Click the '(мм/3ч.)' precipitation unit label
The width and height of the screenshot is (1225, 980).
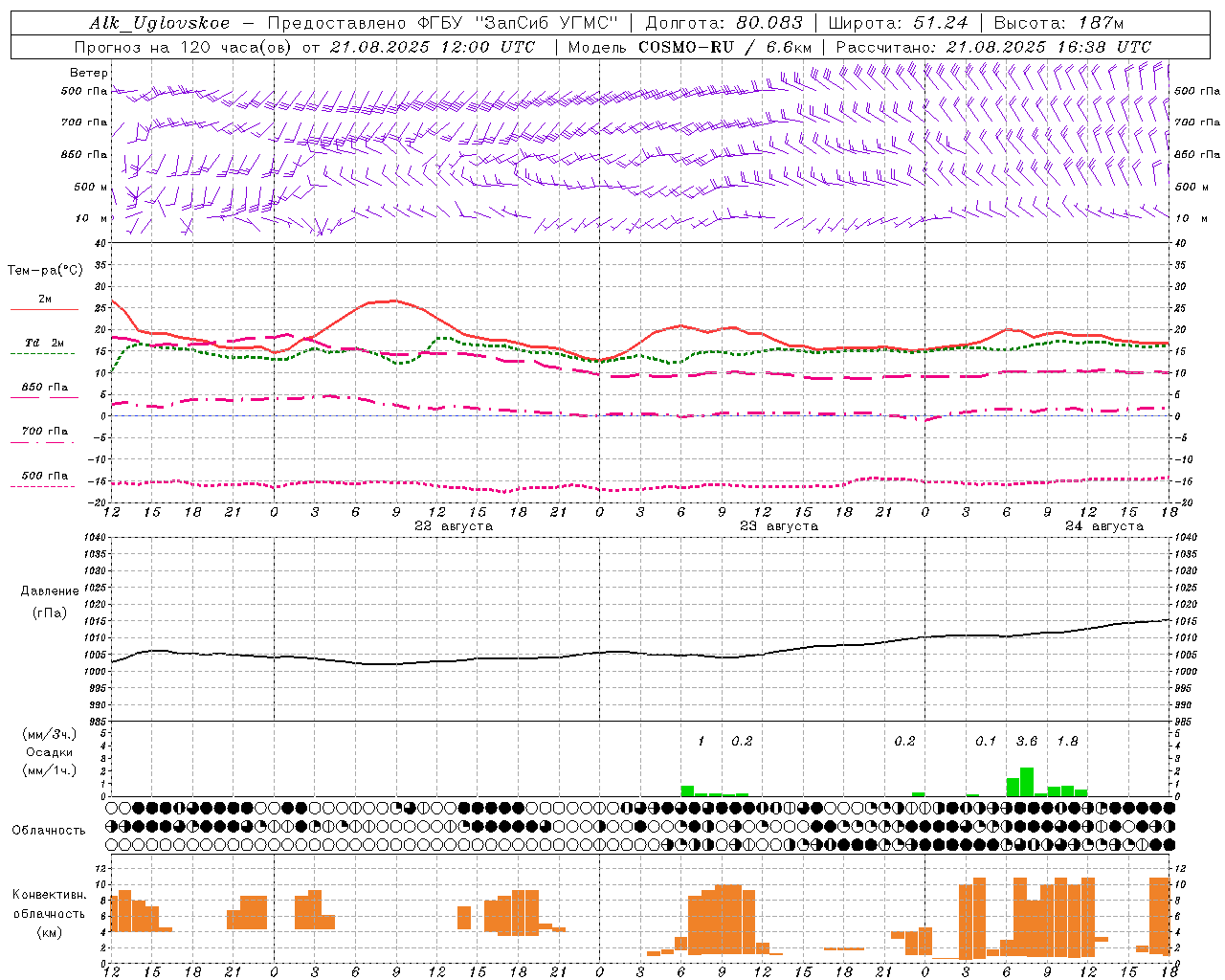[x=50, y=734]
